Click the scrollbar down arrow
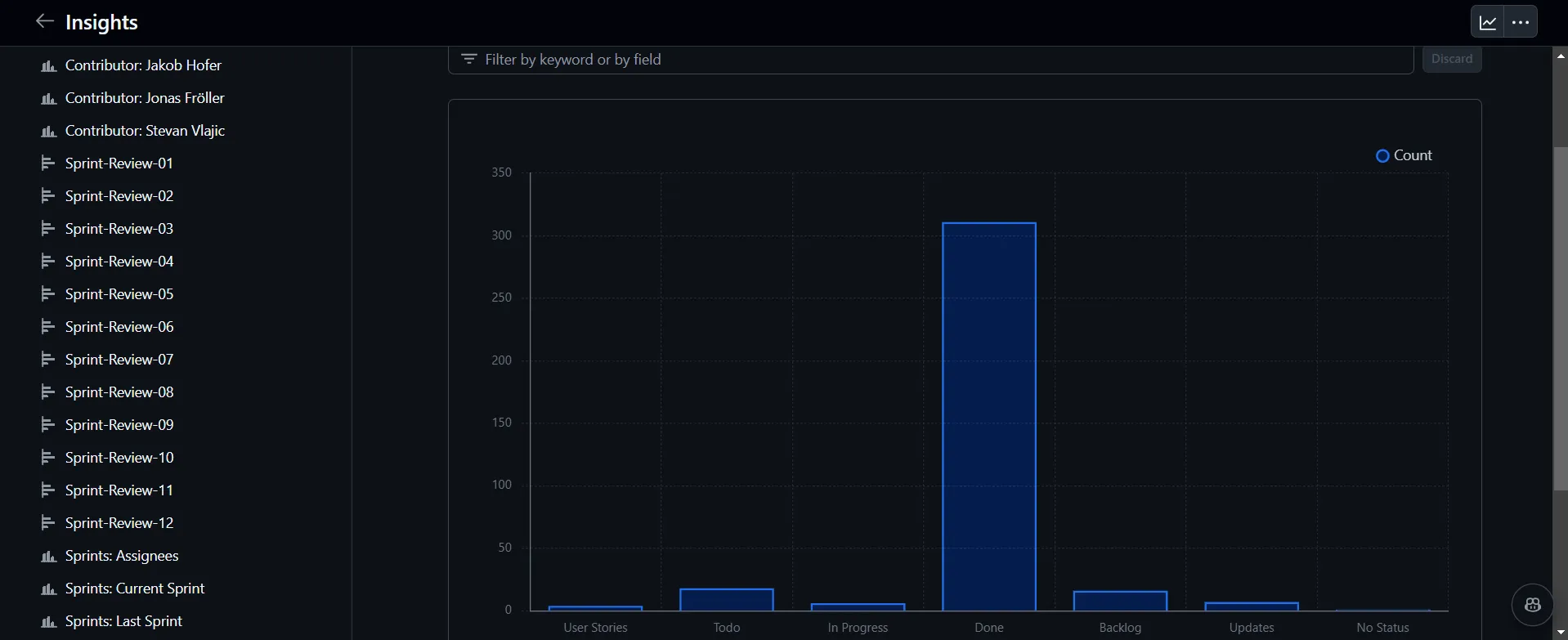The image size is (1568, 640). tap(1560, 632)
